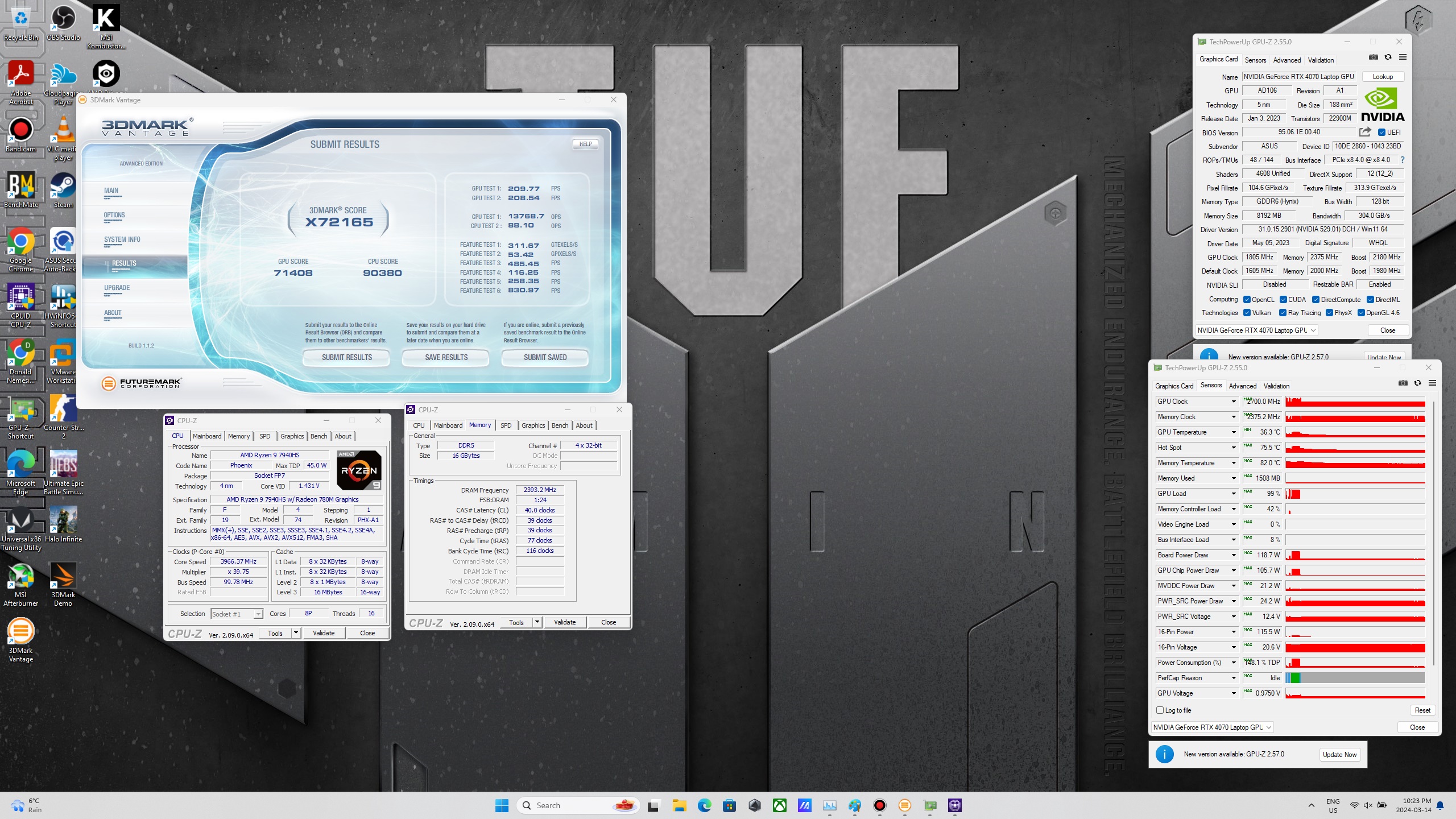Click GPU-Z screenshot camera icon in top window
Screen dimensions: 1456x819
tap(1374, 57)
